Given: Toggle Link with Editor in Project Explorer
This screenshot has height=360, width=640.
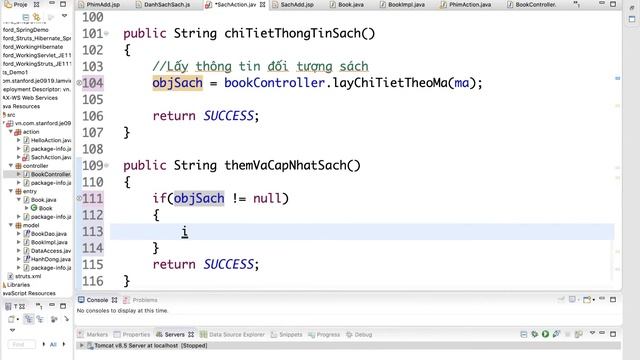Looking at the screenshot, I should tap(37, 17).
